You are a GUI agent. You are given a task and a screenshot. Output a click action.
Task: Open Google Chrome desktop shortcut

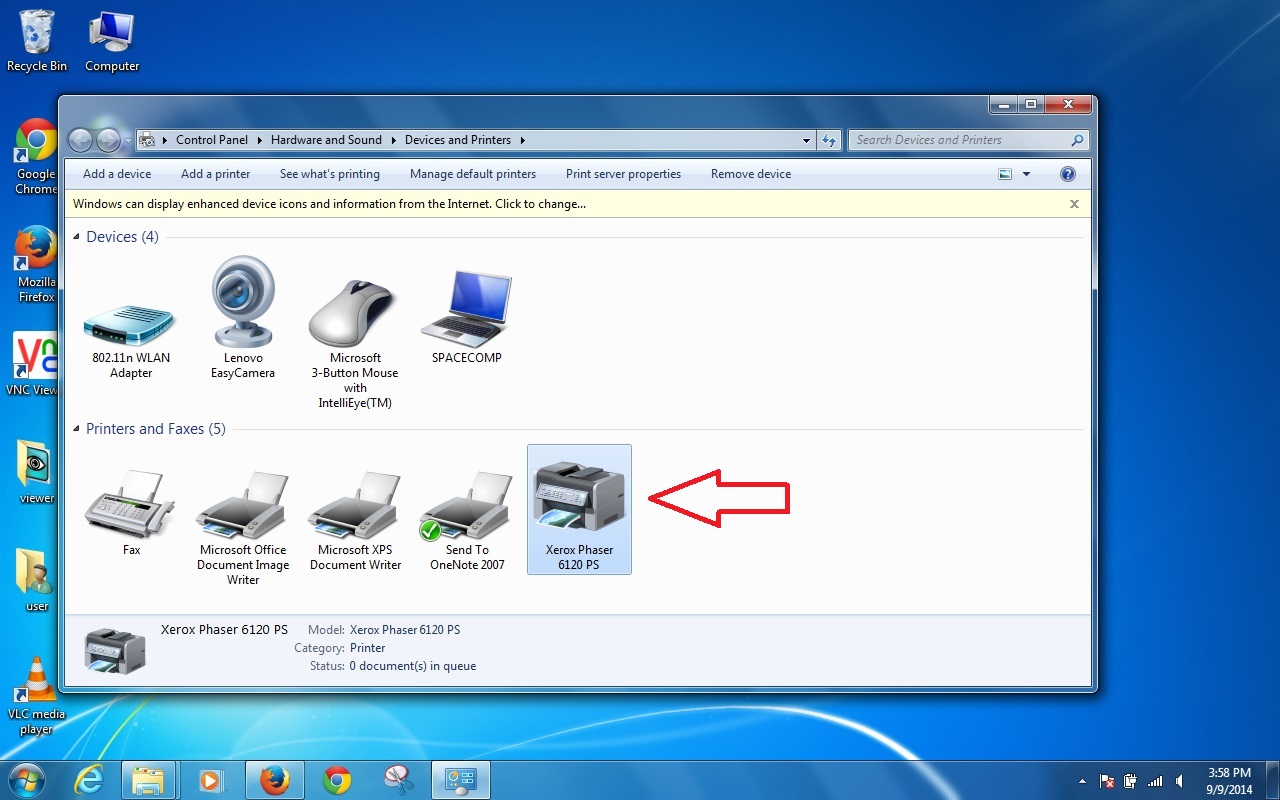coord(37,157)
